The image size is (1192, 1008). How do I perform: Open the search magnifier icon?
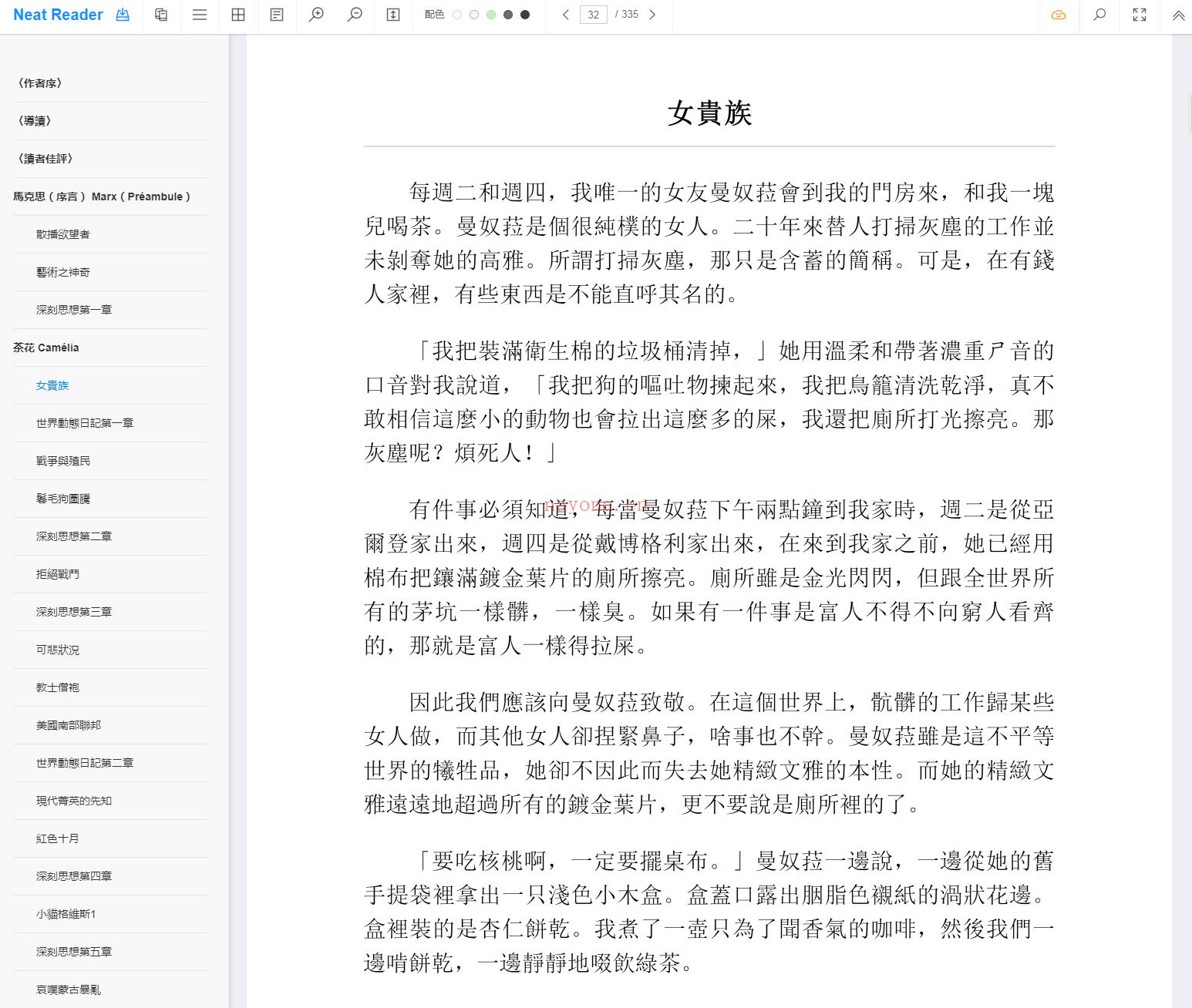(1100, 15)
